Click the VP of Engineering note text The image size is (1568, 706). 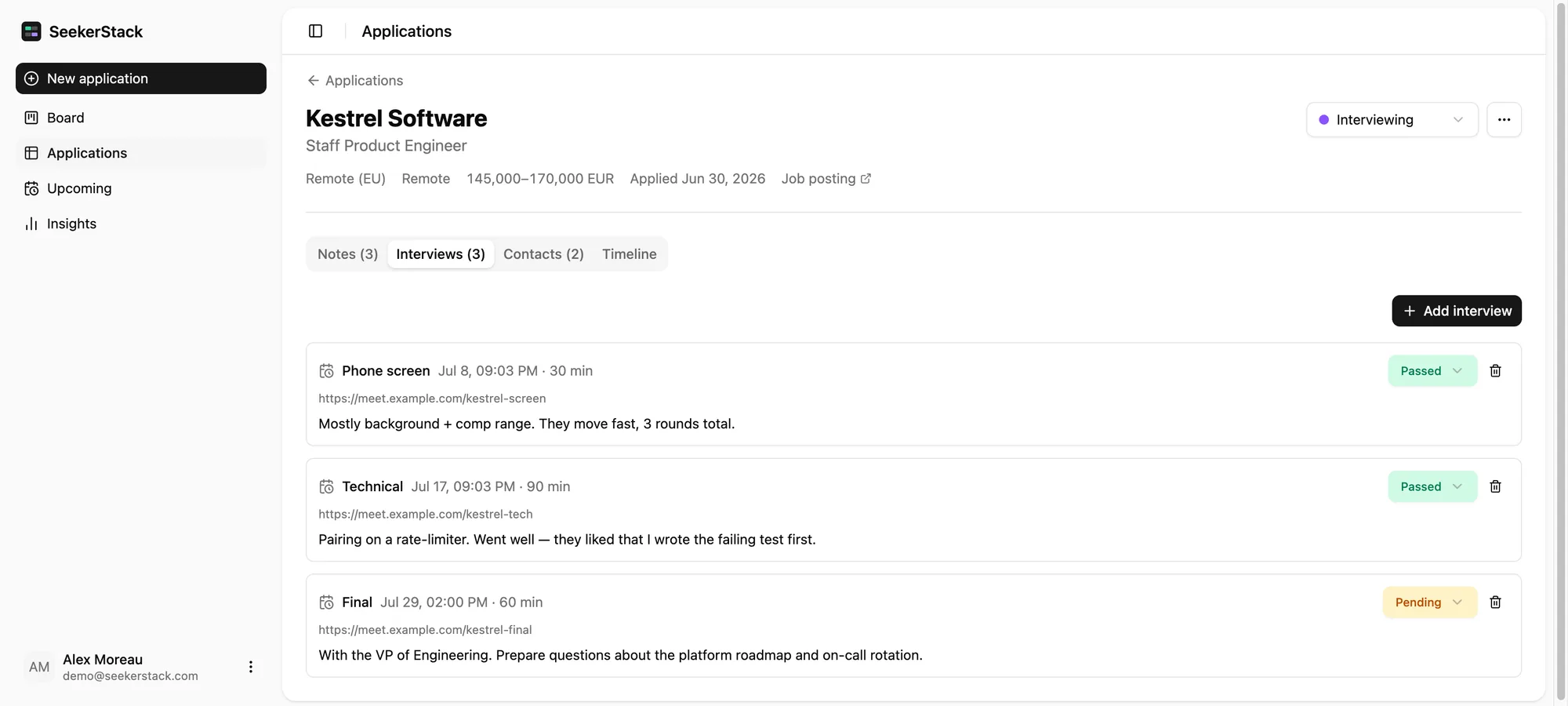pos(620,655)
